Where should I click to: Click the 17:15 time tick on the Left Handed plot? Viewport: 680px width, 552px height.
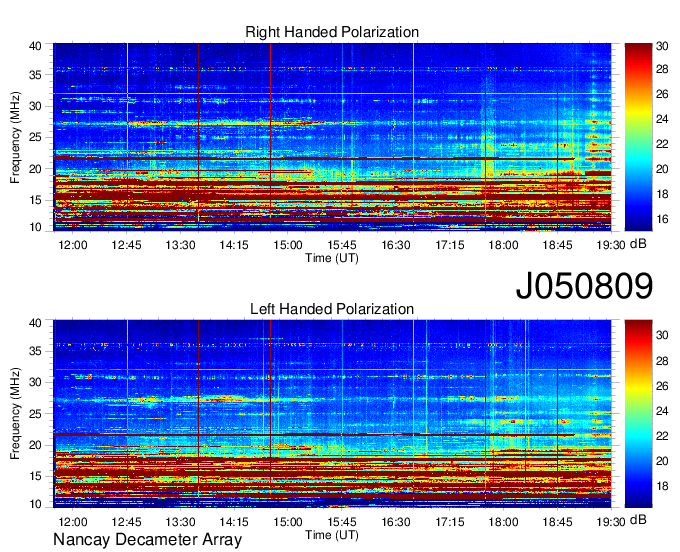[450, 522]
